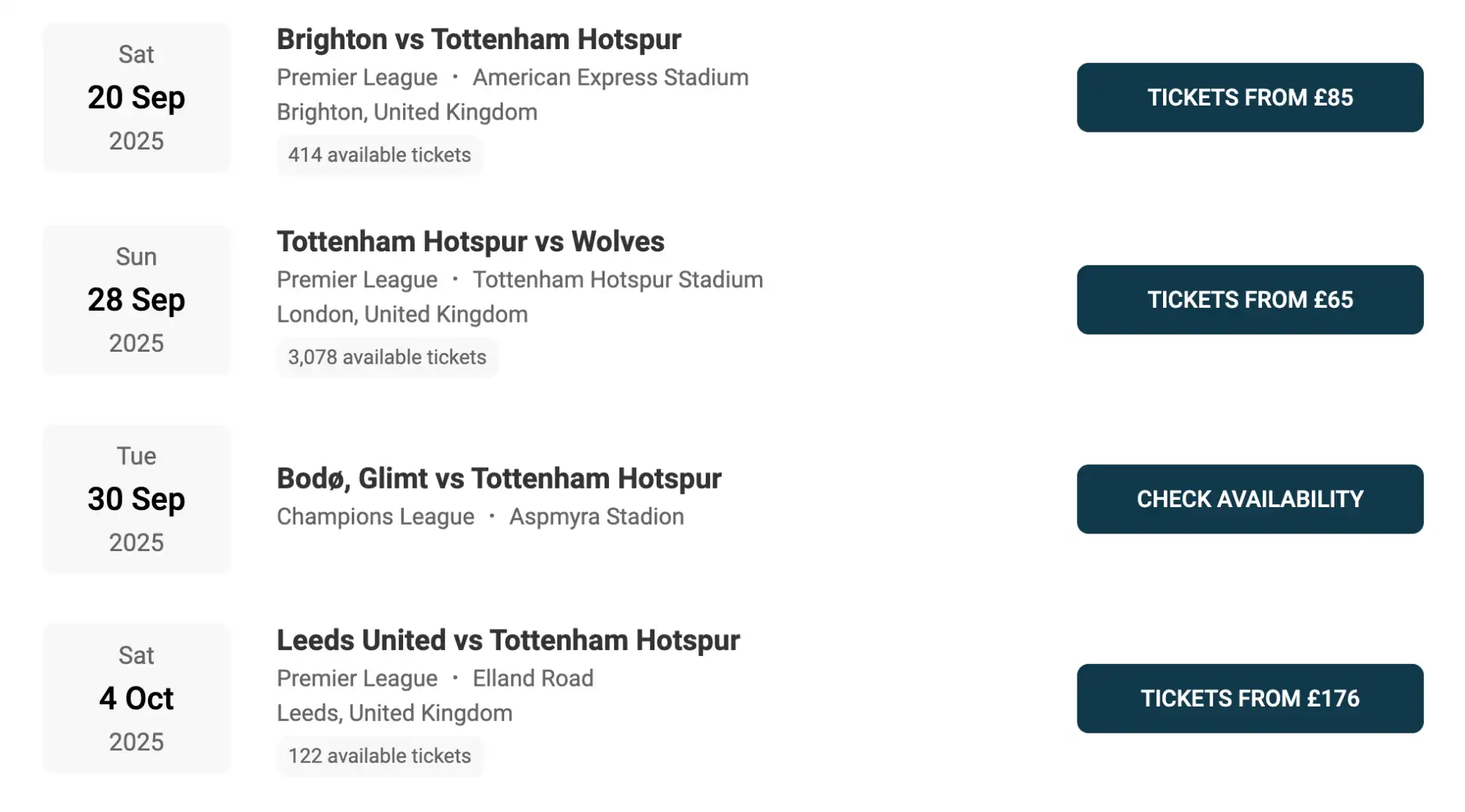Click "Check Availability" for Bodø Glimt match

tap(1249, 499)
